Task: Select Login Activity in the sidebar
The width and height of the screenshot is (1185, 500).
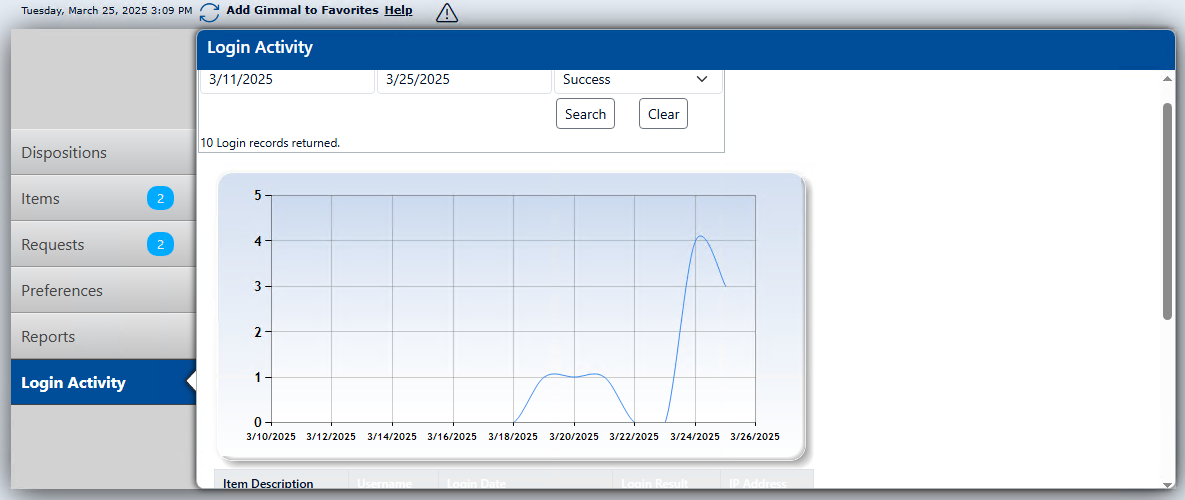Action: point(74,383)
